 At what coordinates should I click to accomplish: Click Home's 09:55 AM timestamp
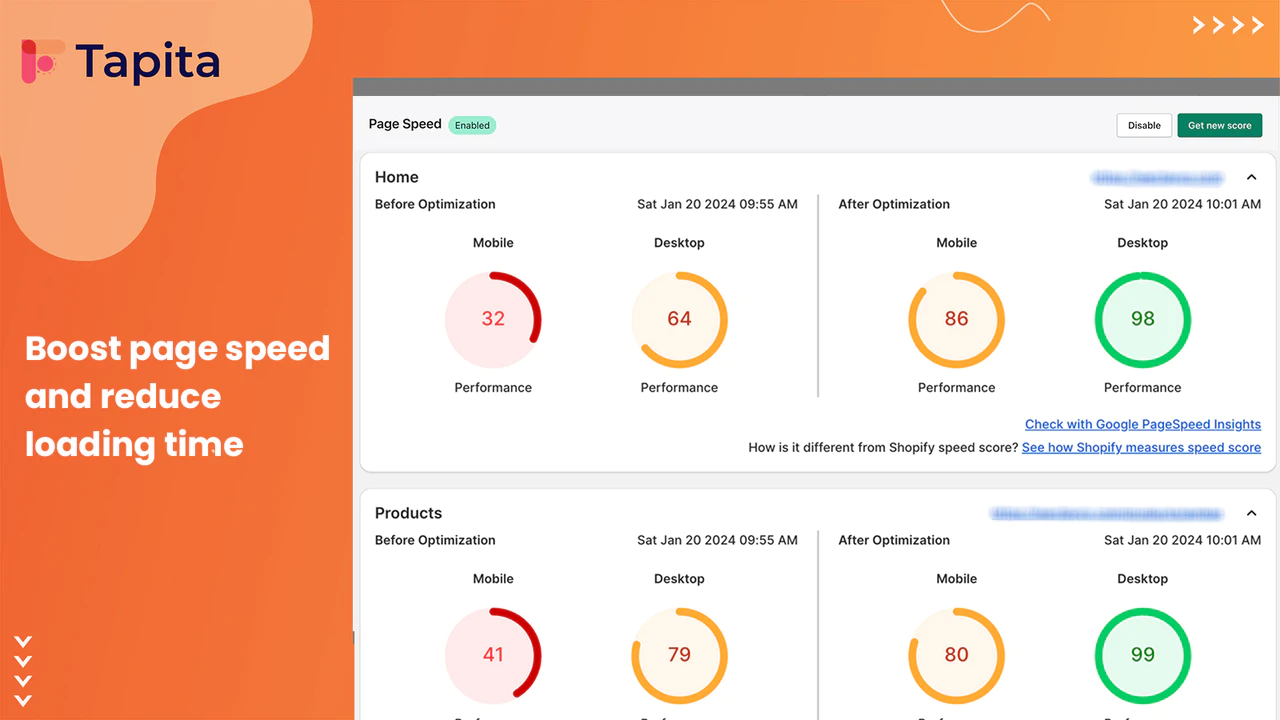(x=717, y=204)
